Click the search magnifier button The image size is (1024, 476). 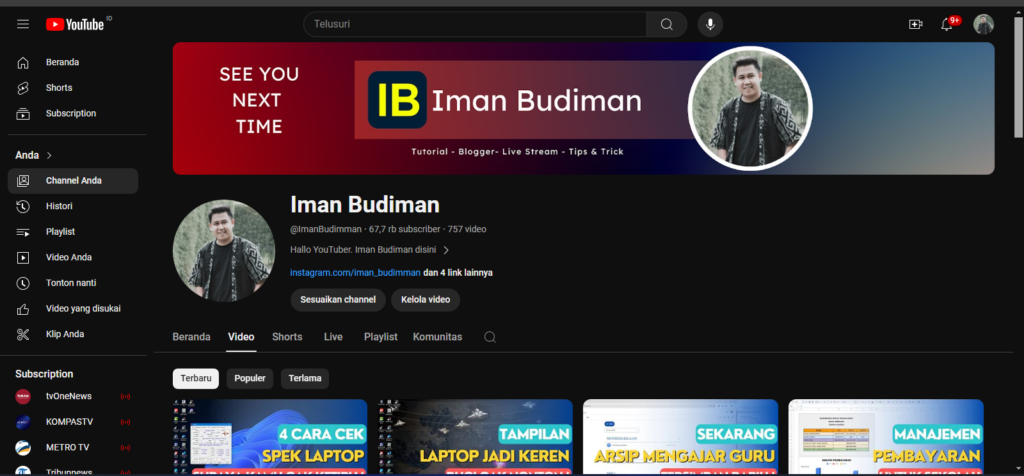pyautogui.click(x=666, y=24)
